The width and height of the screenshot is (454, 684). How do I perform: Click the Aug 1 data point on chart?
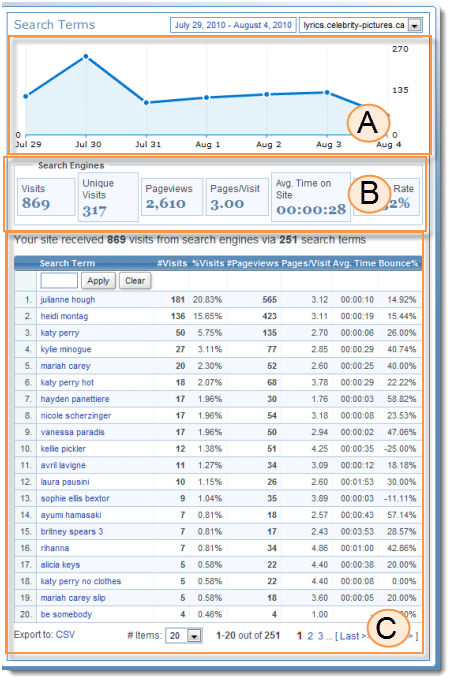point(206,98)
